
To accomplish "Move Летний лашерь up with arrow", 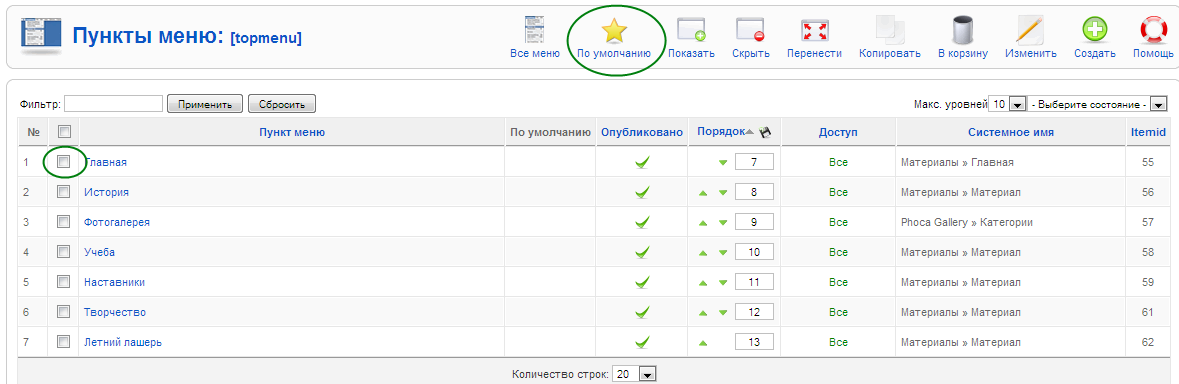I will pyautogui.click(x=703, y=343).
